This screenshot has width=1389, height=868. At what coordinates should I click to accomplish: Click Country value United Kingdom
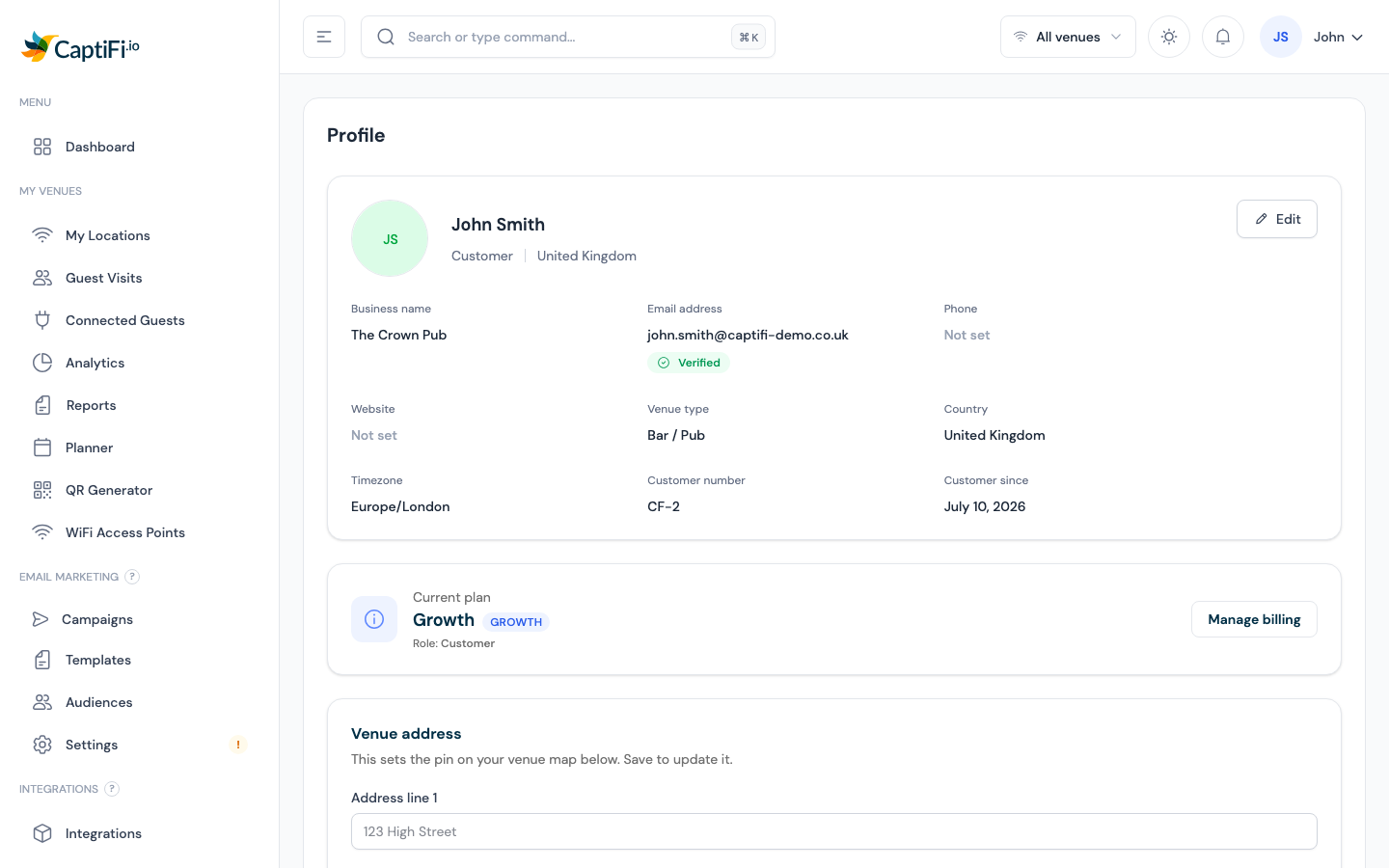[x=994, y=435]
